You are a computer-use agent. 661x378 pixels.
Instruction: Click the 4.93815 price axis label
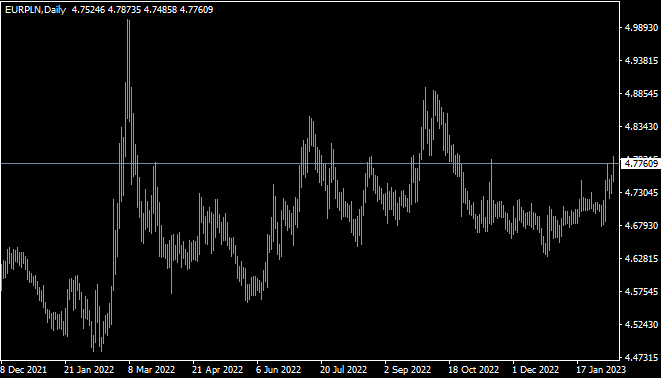(x=641, y=61)
